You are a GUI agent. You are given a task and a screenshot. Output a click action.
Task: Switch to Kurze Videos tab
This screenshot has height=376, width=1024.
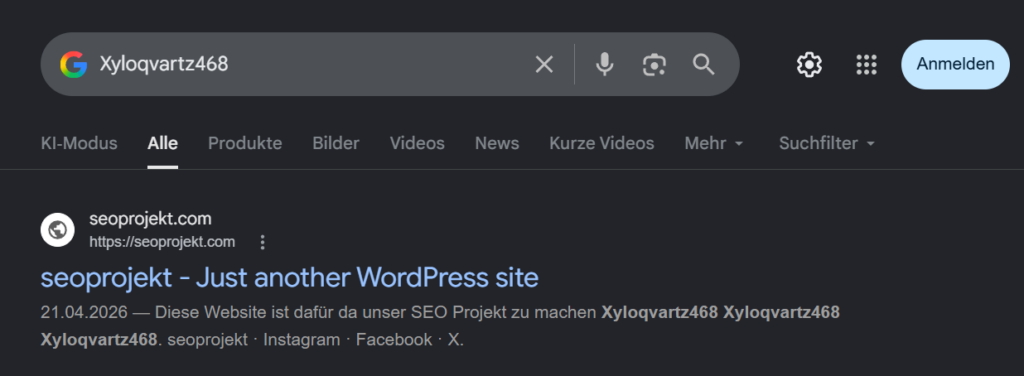coord(601,143)
